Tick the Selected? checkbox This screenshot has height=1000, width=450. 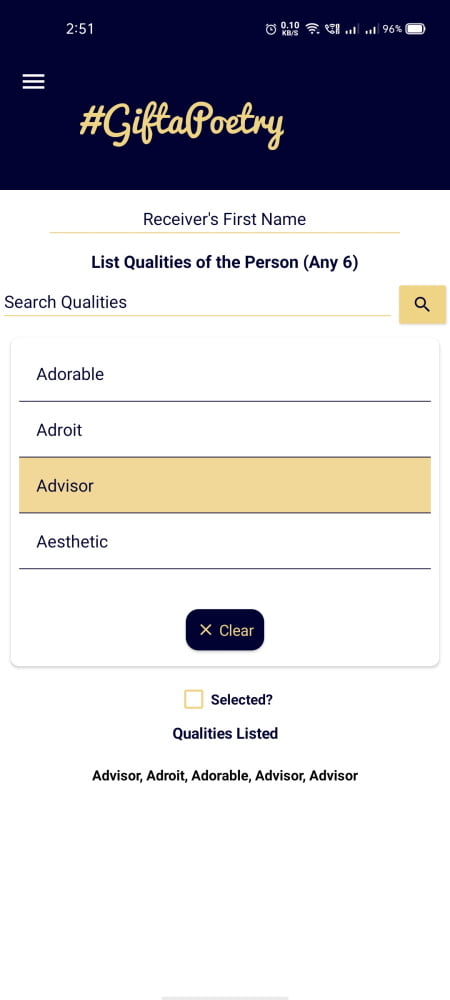click(x=193, y=699)
